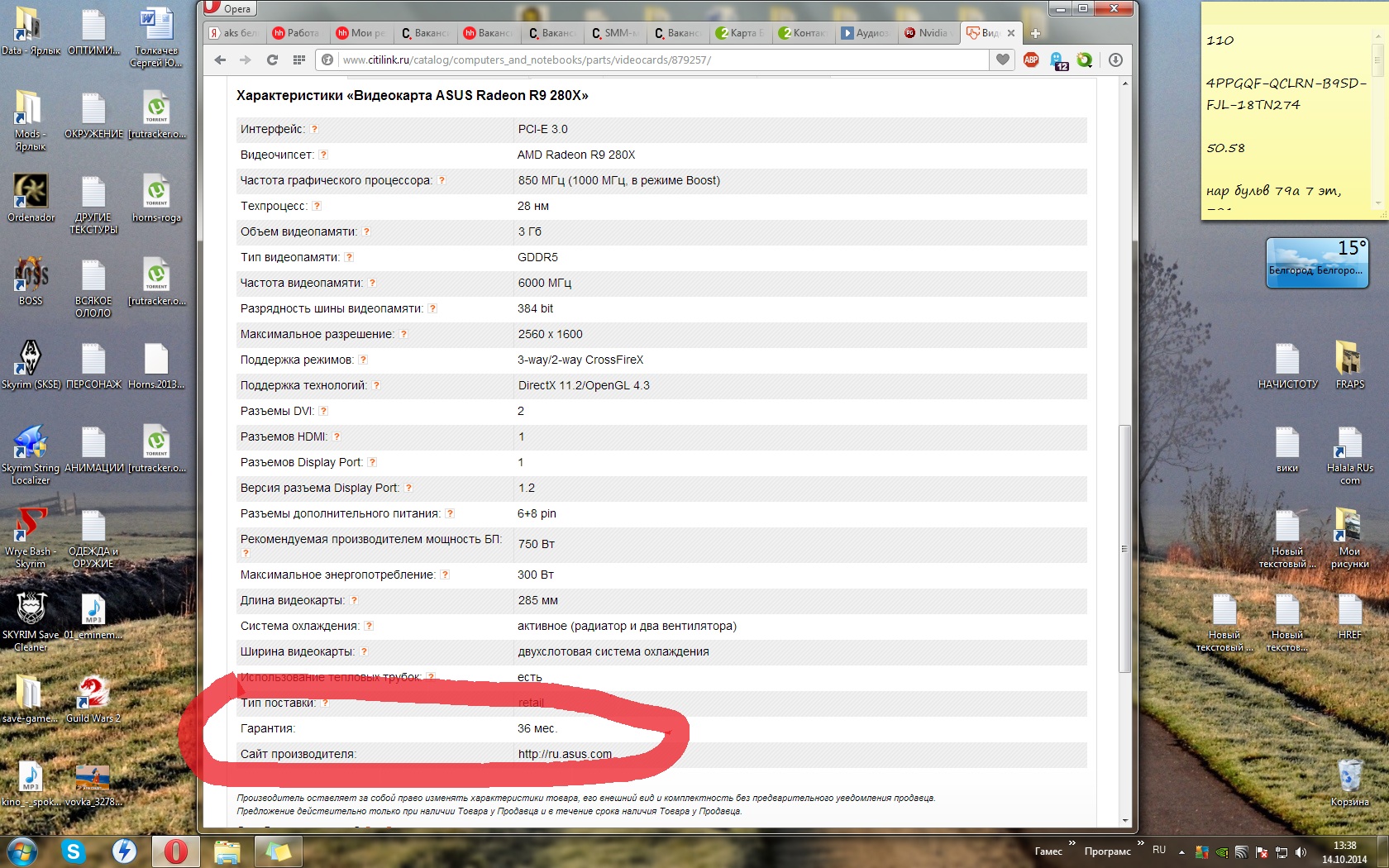The width and height of the screenshot is (1389, 868).
Task: Open help icon for Тип видеопамяти
Action: coord(349,257)
